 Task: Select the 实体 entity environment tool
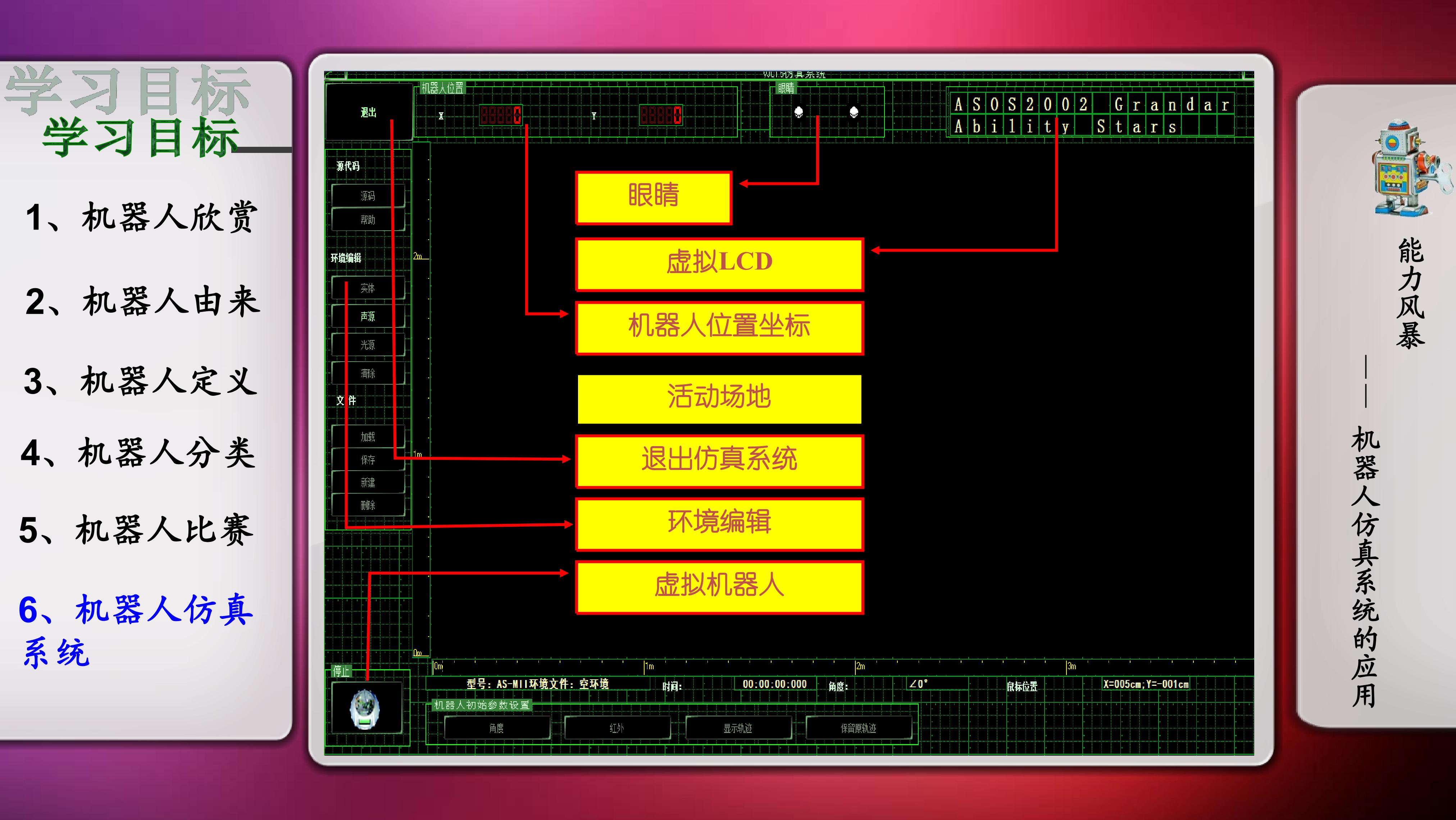(x=368, y=288)
